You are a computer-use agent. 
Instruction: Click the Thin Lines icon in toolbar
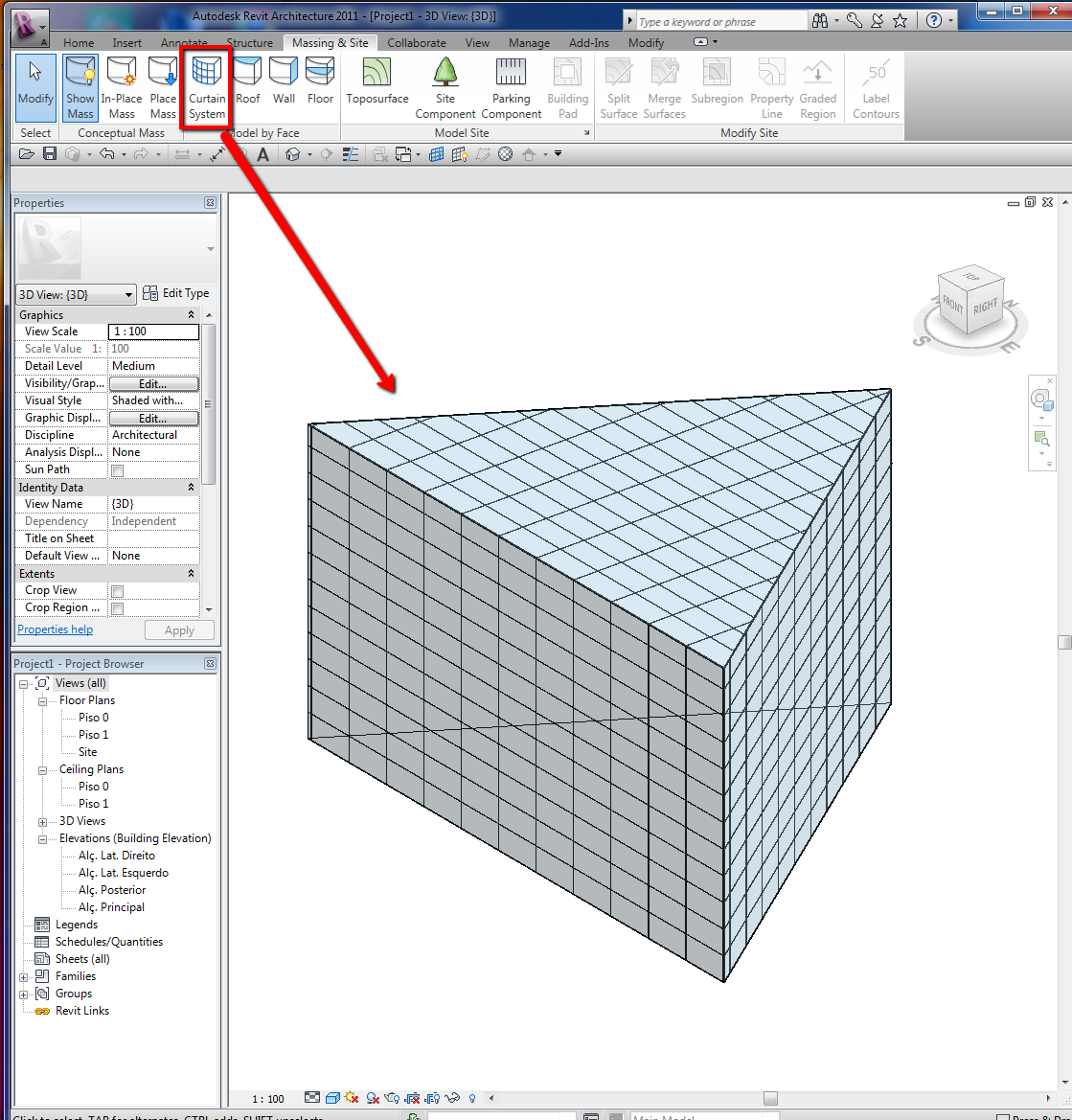(x=350, y=154)
